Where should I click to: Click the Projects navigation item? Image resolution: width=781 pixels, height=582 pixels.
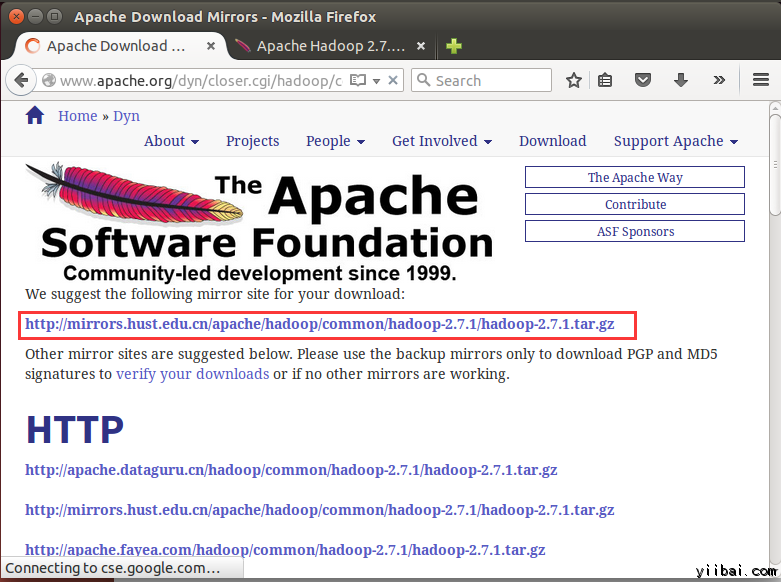click(252, 141)
